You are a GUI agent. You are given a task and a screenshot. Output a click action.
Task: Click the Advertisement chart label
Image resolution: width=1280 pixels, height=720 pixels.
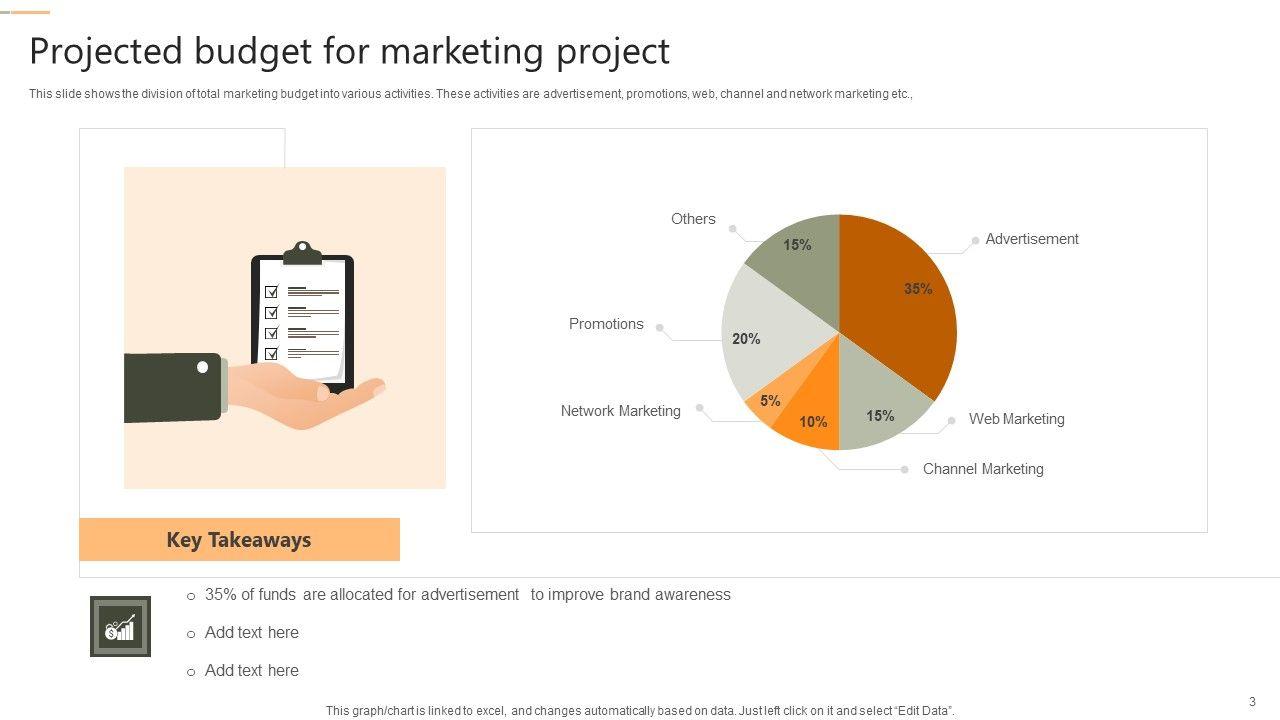[1031, 239]
